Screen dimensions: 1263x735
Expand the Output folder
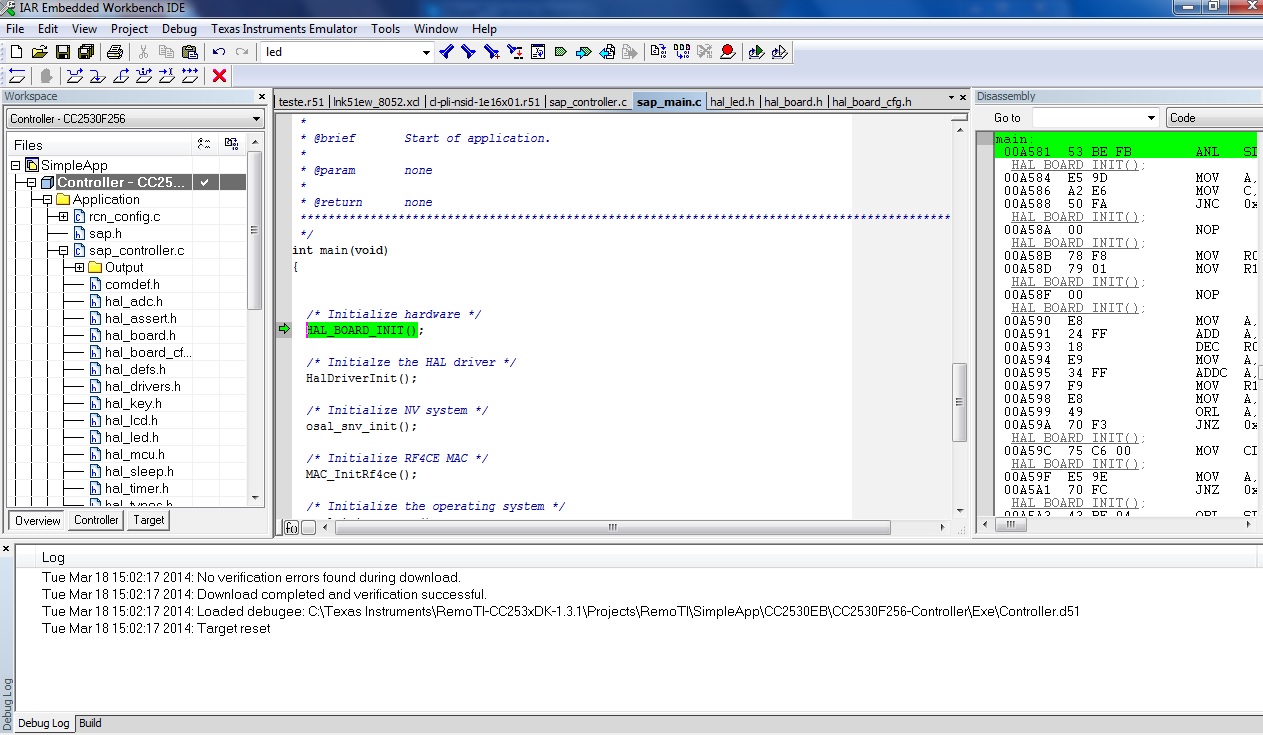[79, 267]
